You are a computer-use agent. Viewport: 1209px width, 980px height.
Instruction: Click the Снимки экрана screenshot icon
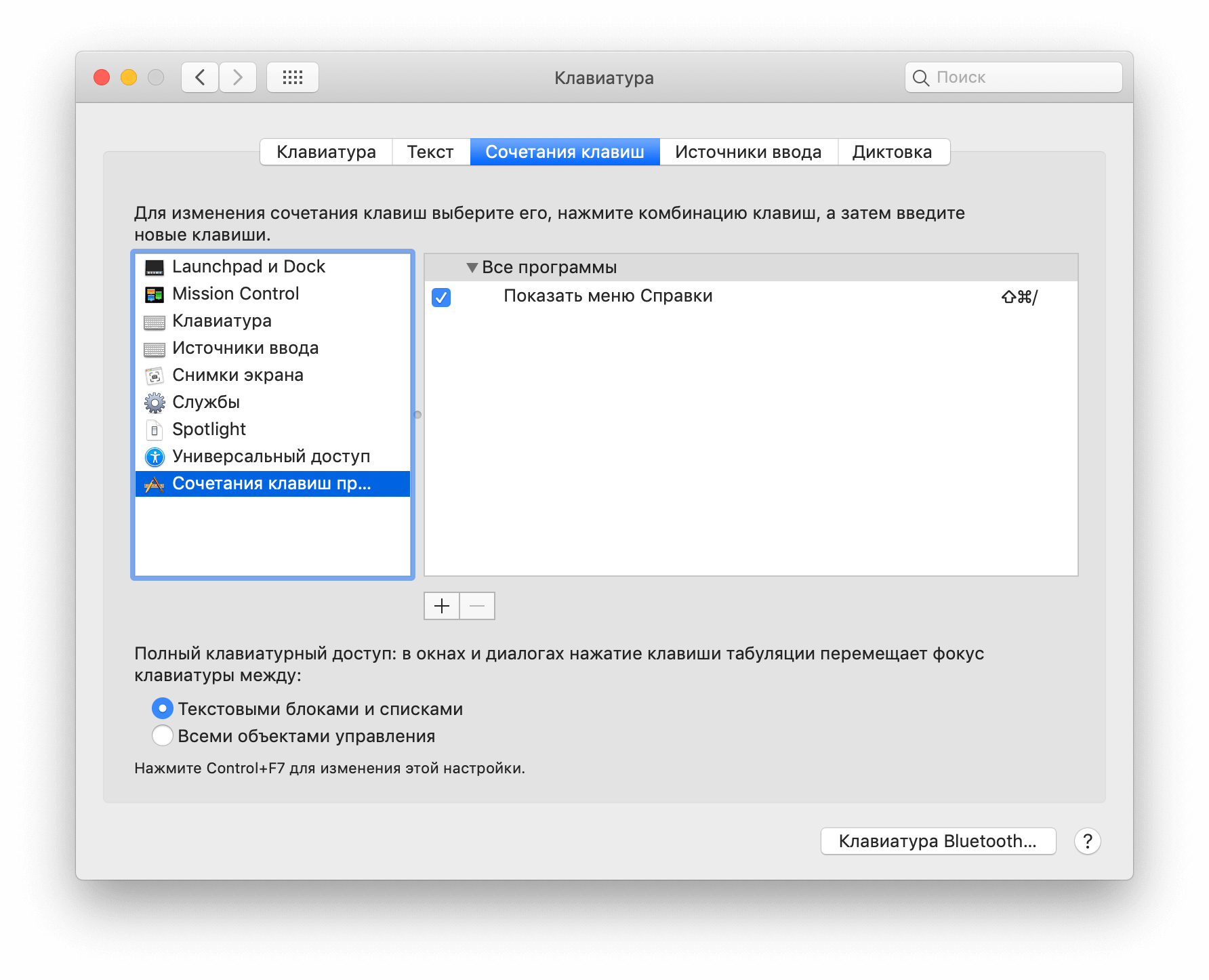[x=155, y=376]
